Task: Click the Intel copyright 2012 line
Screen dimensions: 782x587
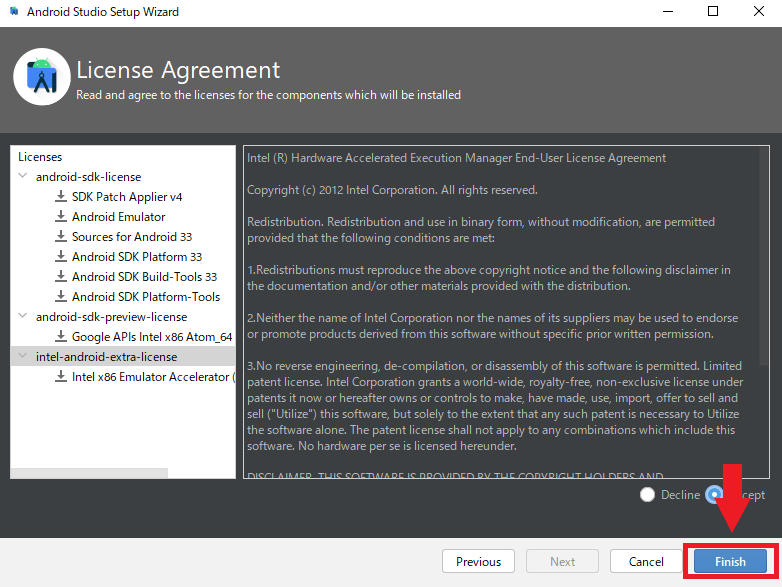Action: pos(392,190)
